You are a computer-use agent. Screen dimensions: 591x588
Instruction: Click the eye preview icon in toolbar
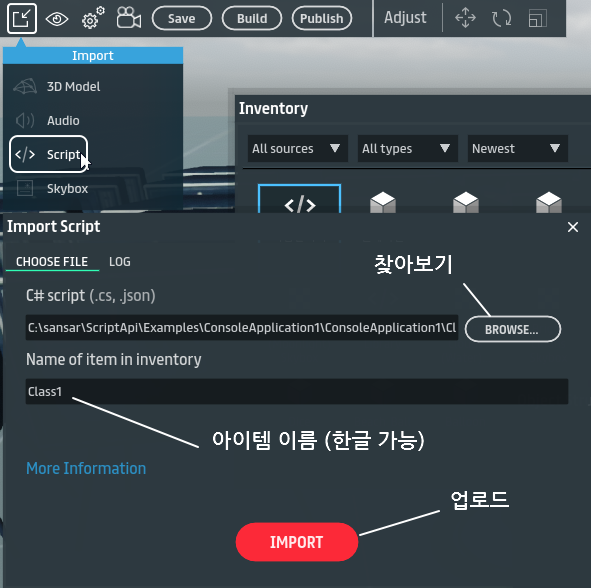57,19
